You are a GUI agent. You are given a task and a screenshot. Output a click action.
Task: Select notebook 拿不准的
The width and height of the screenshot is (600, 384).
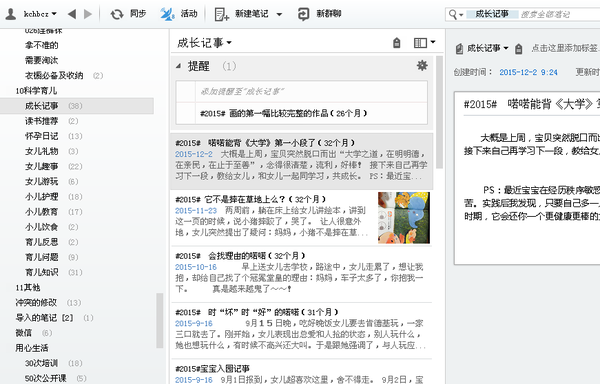point(42,45)
